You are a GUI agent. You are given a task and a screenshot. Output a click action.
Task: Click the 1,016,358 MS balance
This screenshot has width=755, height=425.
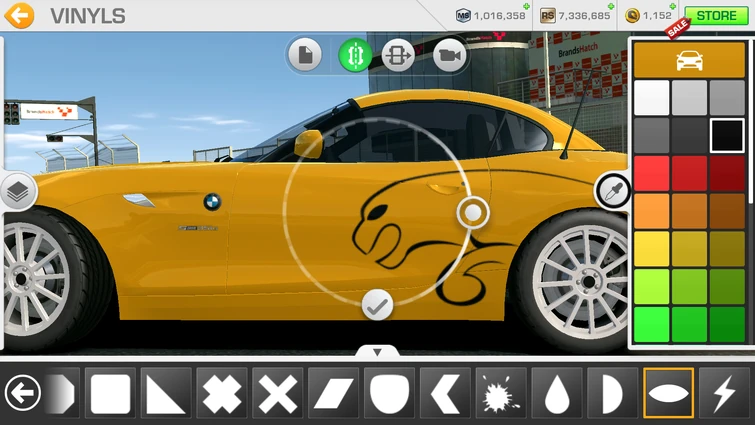coord(499,16)
